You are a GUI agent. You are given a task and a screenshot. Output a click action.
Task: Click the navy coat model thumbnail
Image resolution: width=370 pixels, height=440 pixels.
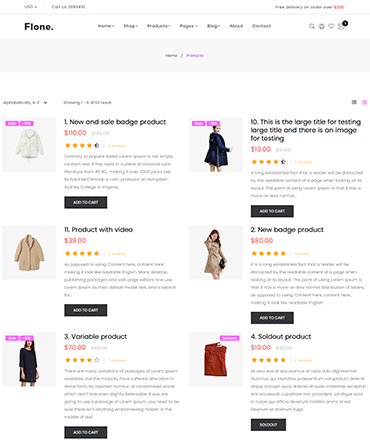click(x=215, y=145)
